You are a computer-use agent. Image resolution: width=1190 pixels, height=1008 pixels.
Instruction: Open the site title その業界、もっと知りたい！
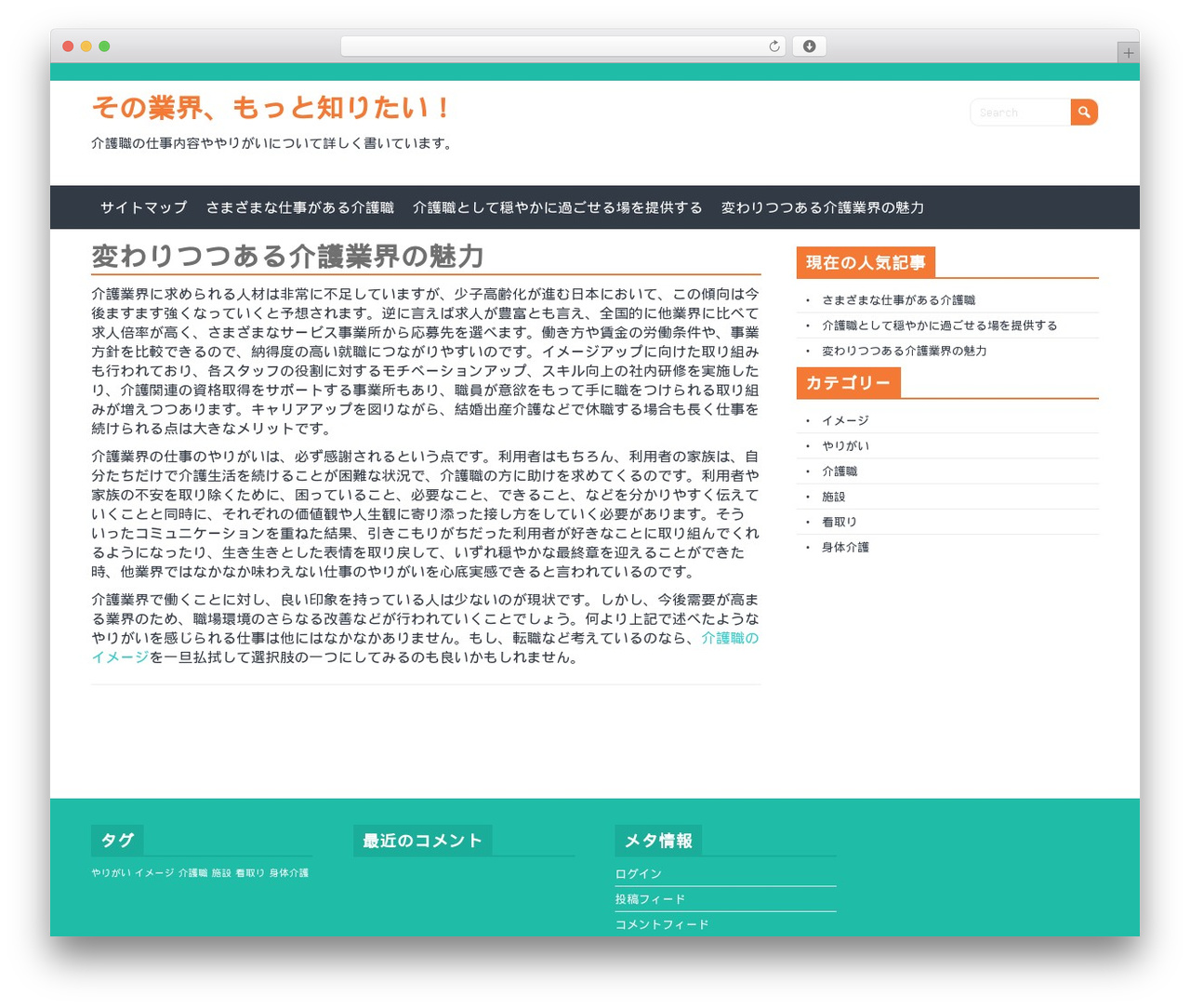pos(271,108)
